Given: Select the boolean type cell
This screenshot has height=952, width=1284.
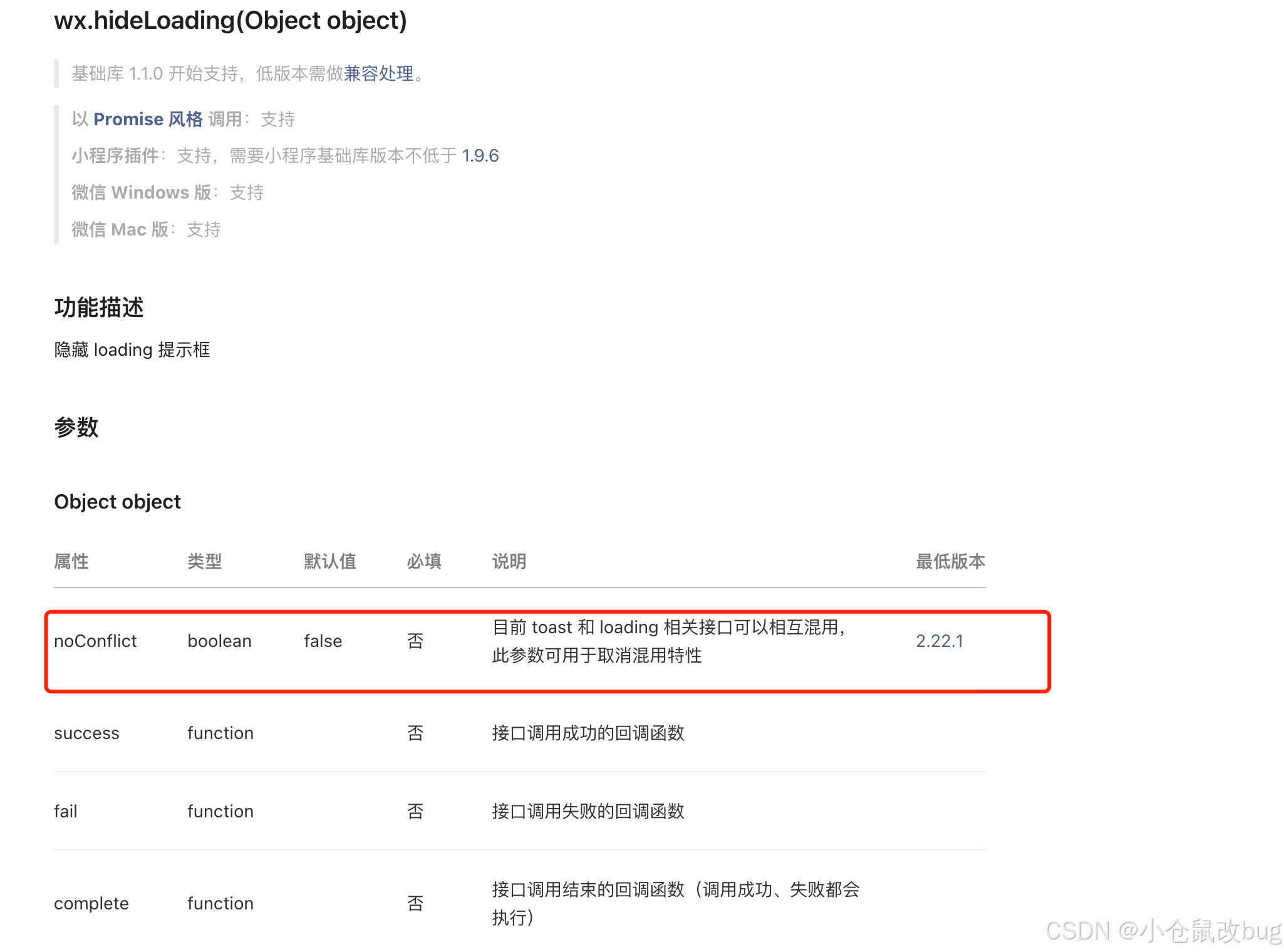Looking at the screenshot, I should (x=219, y=640).
